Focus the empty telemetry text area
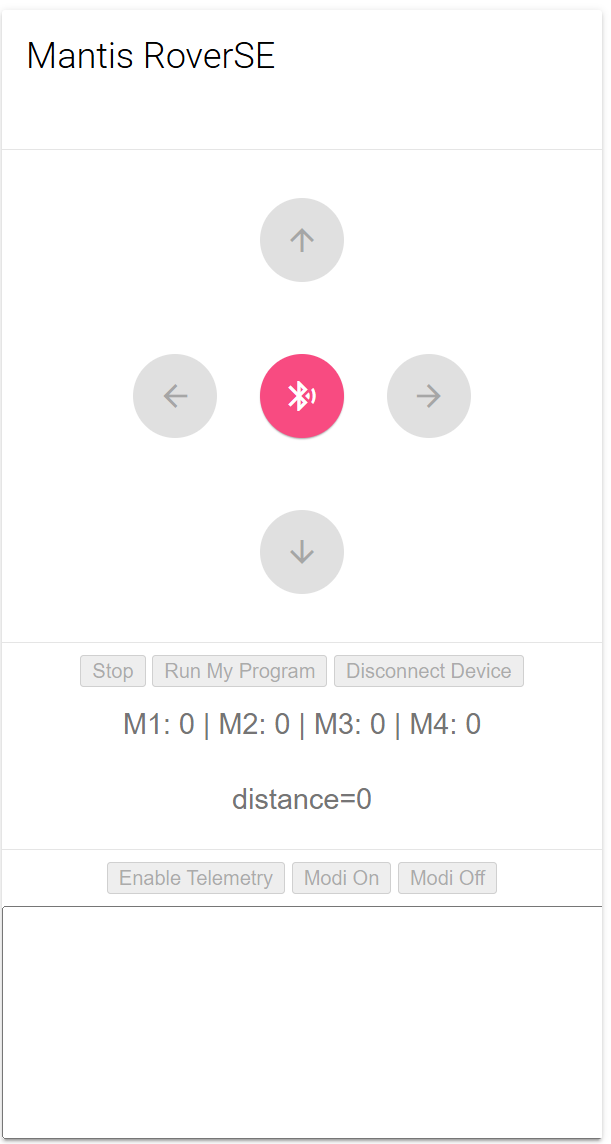 [x=302, y=1020]
